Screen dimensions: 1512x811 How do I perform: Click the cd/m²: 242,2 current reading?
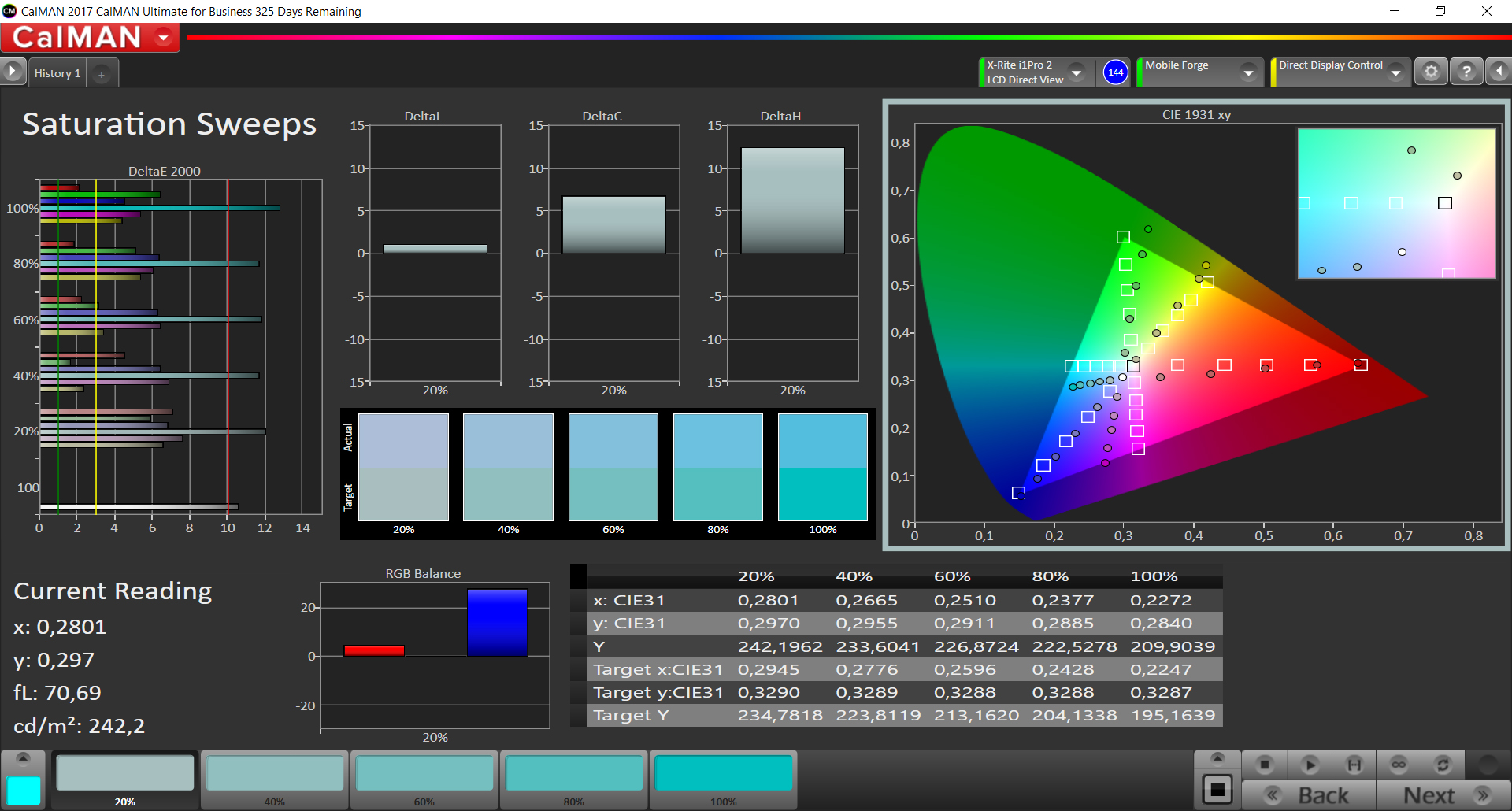(x=80, y=726)
